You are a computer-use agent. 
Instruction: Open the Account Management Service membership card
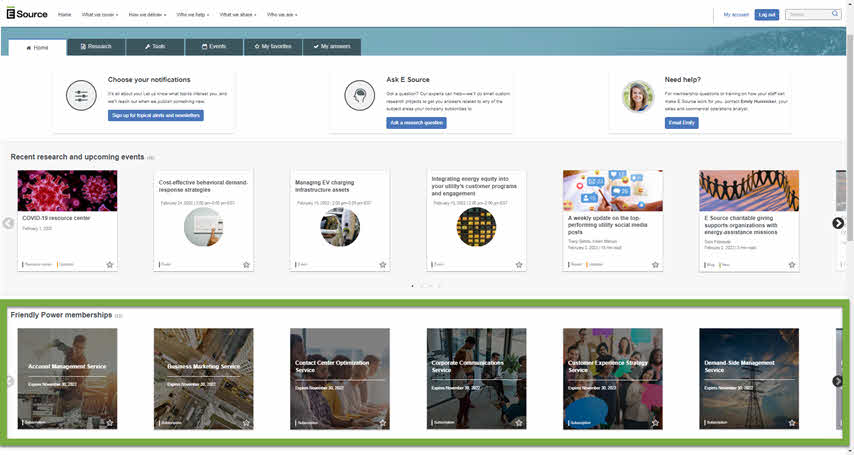pos(68,378)
